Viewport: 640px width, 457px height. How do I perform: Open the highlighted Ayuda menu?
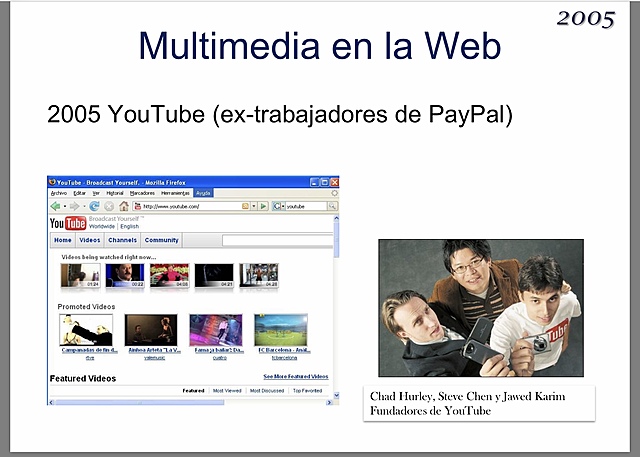click(203, 193)
